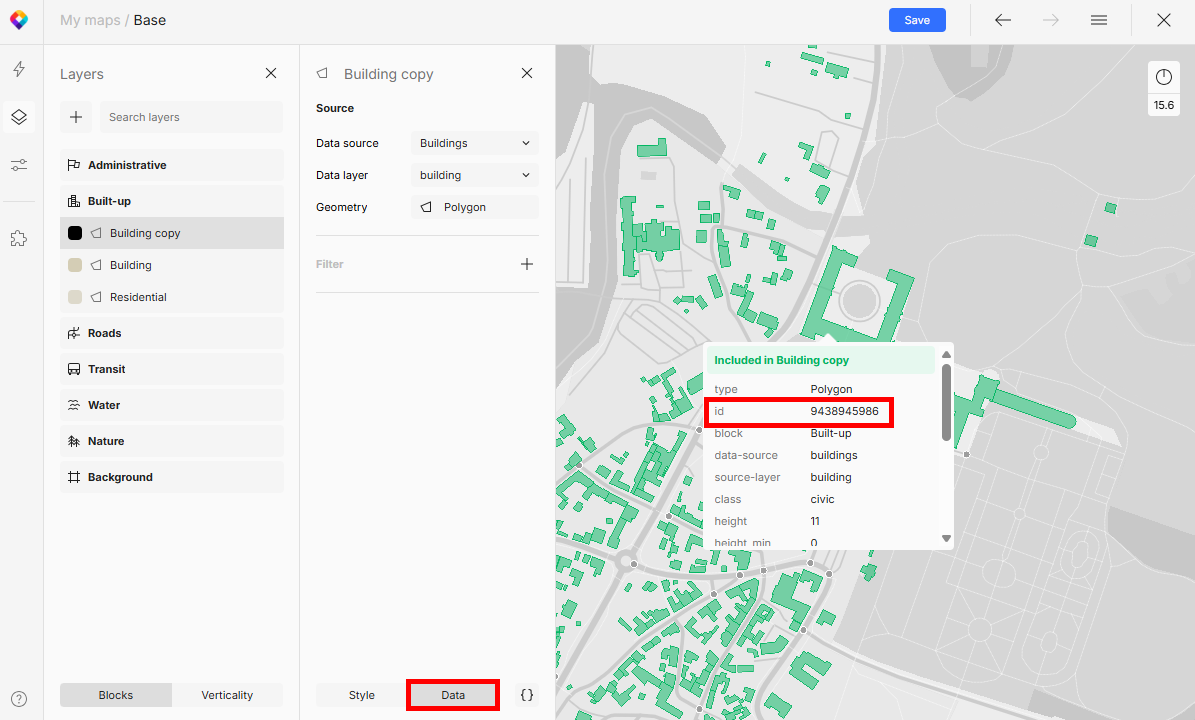Image resolution: width=1195 pixels, height=720 pixels.
Task: Click the lightning bolt icon in sidebar
Action: 19,69
